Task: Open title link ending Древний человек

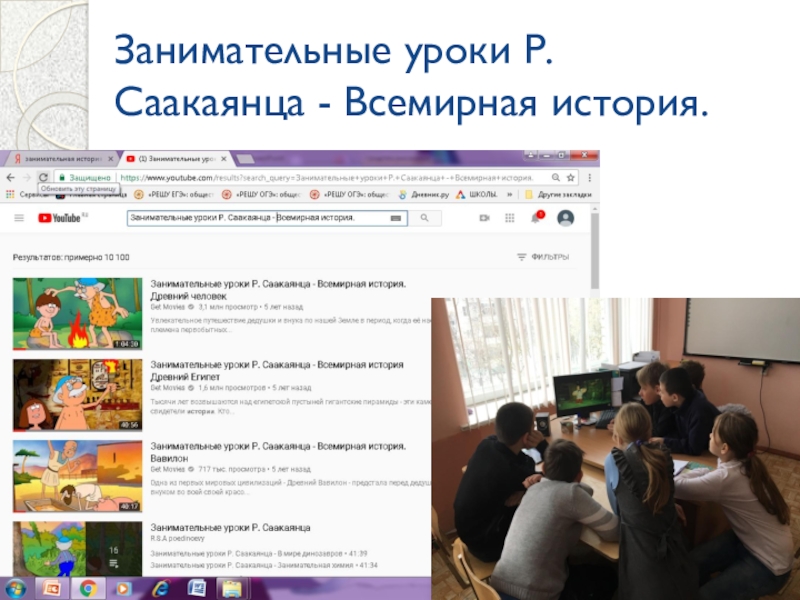Action: (x=278, y=290)
